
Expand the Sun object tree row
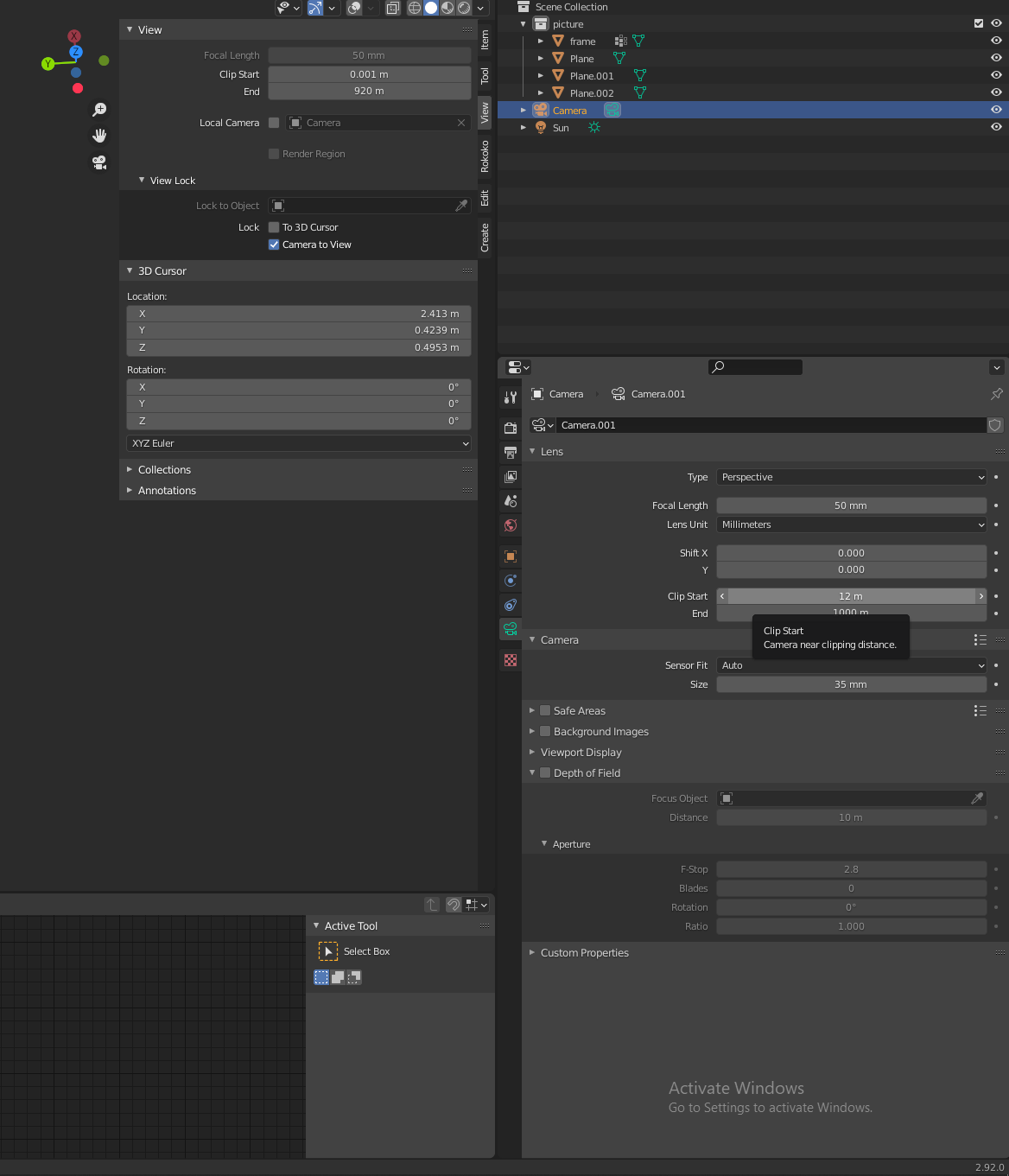click(523, 127)
